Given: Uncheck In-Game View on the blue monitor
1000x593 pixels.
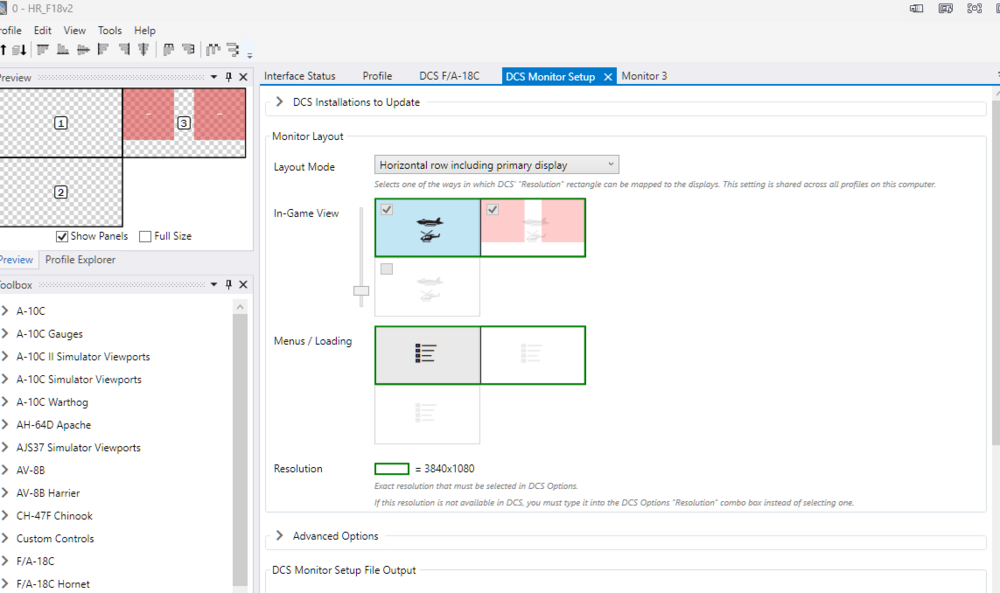Looking at the screenshot, I should click(387, 210).
